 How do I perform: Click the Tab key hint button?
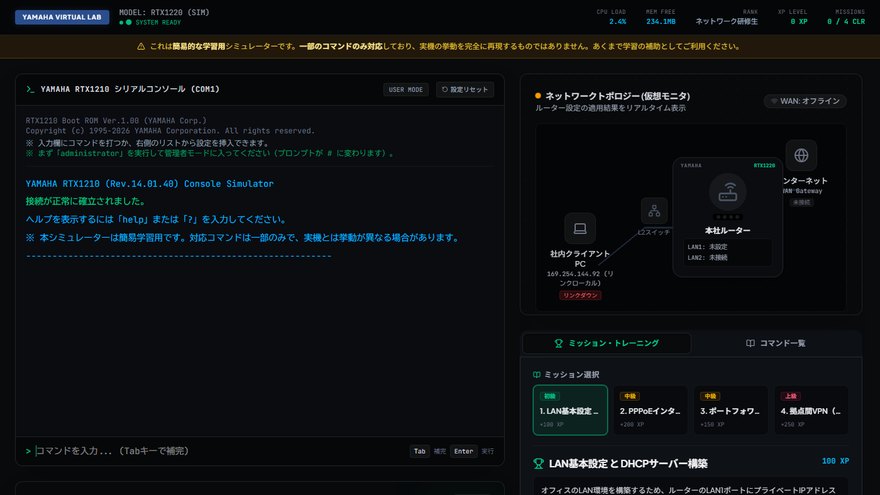click(419, 451)
